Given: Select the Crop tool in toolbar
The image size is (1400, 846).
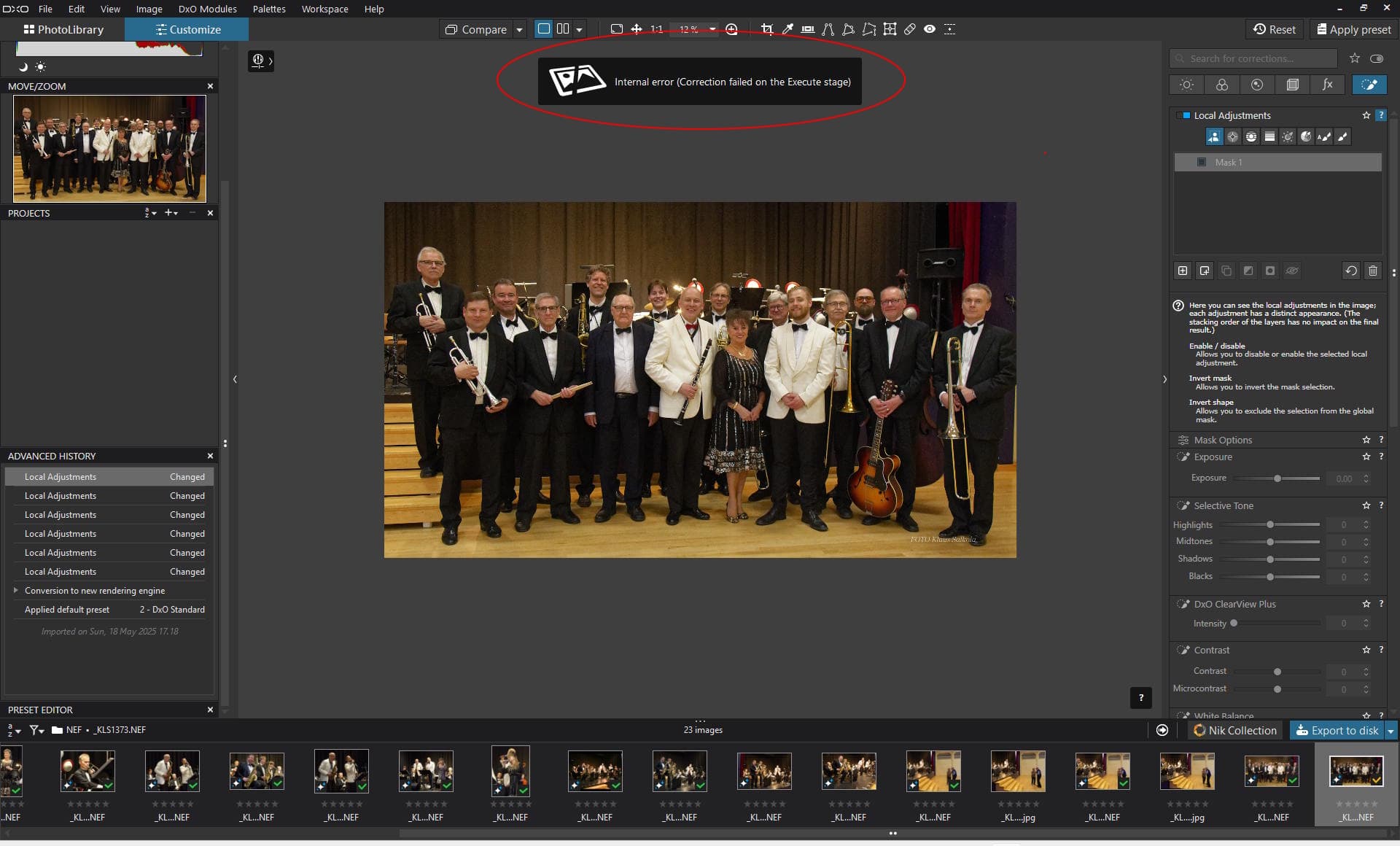Looking at the screenshot, I should [x=766, y=29].
